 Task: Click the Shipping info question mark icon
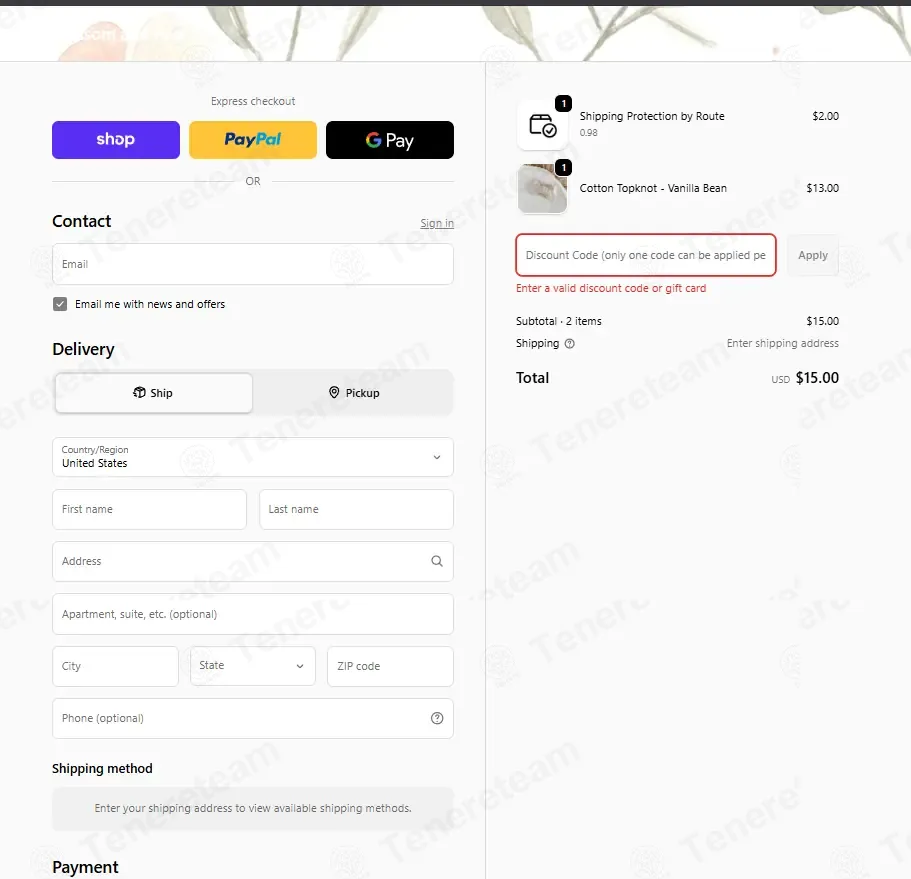(569, 343)
